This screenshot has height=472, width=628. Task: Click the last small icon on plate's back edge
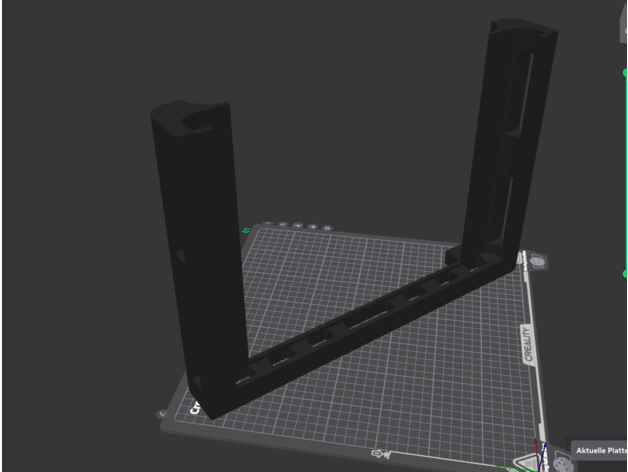(326, 226)
